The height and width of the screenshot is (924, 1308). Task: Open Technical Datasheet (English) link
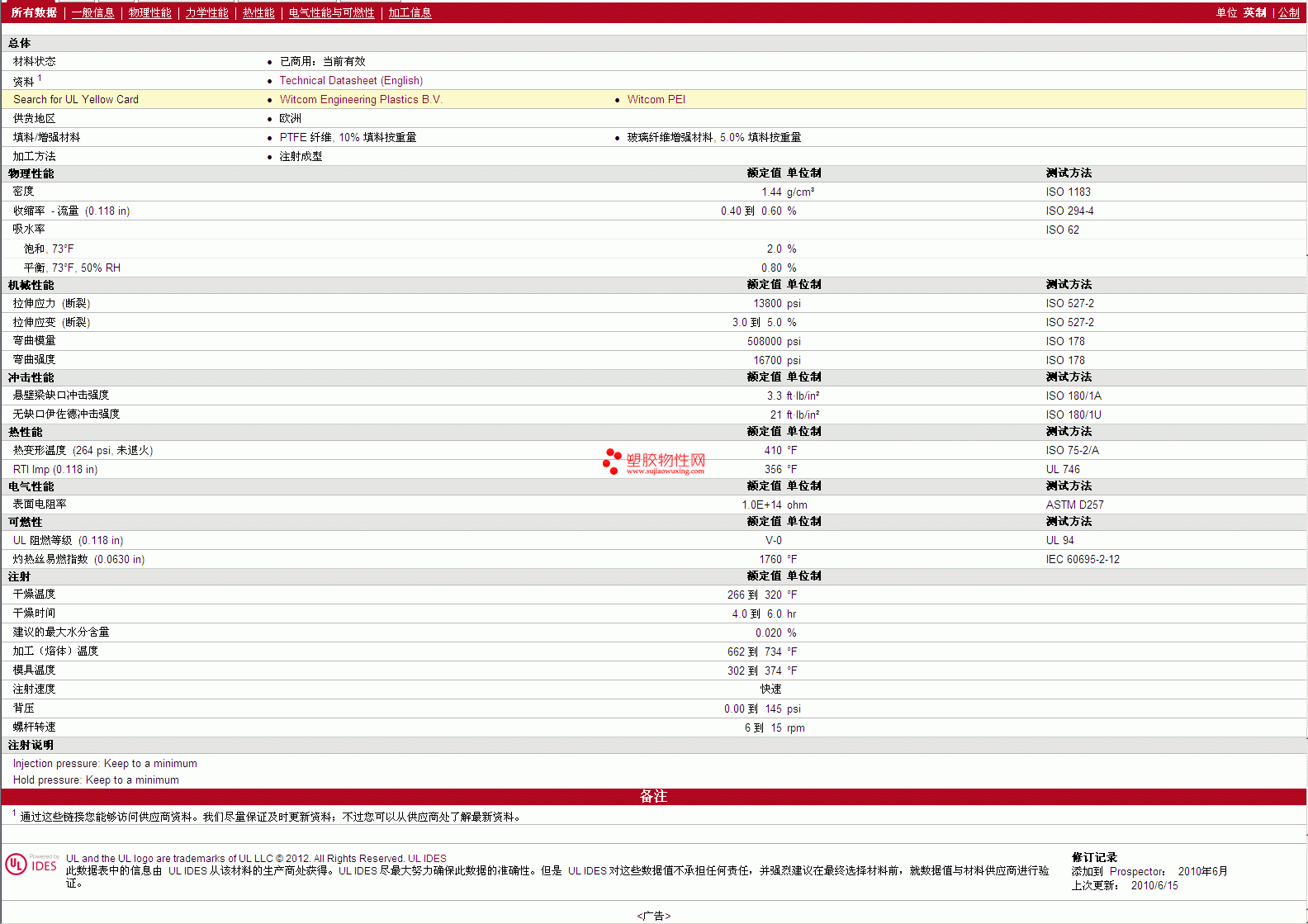click(x=351, y=80)
